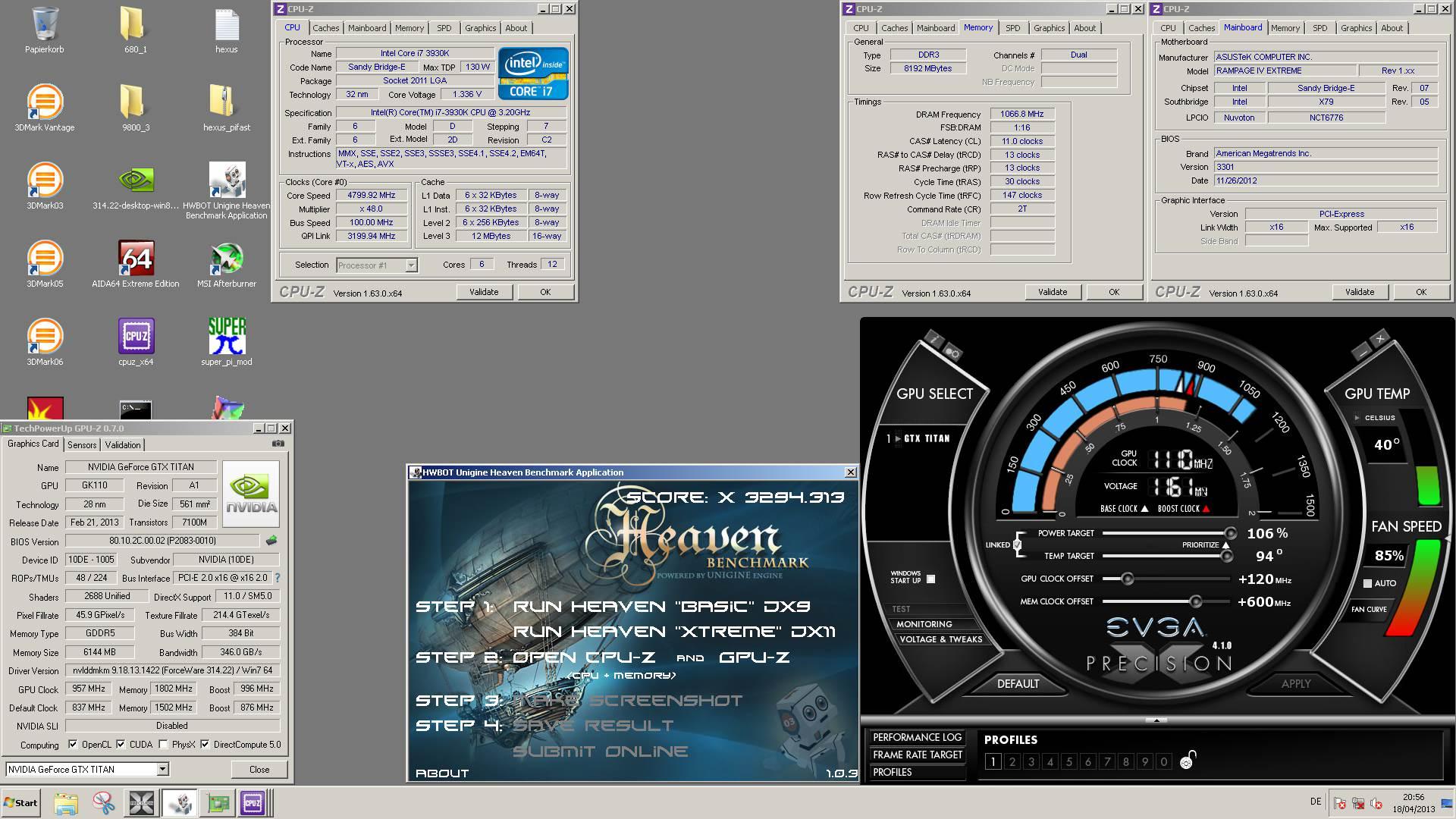Switch to CPU-Z taskbar button
The image size is (1456, 819).
(x=253, y=802)
